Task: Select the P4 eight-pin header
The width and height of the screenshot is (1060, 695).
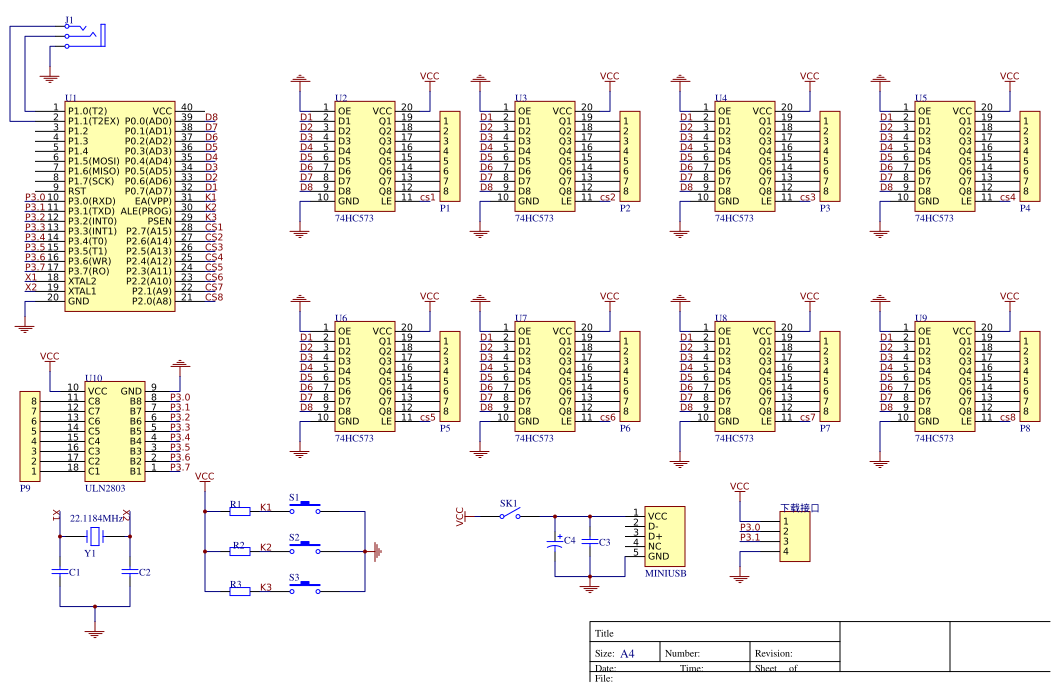Action: coord(1030,156)
